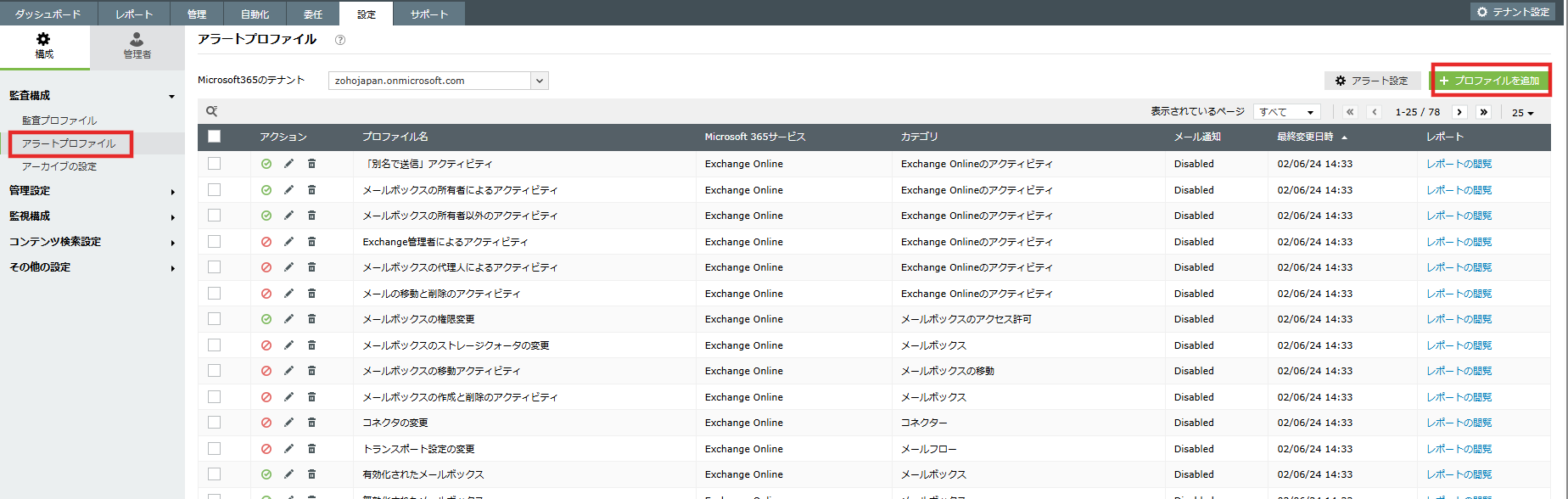
Task: Switch to the レポート tab
Action: pyautogui.click(x=134, y=14)
